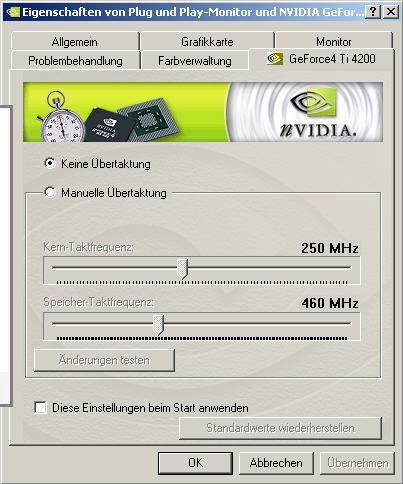Switch to the Monitor tab

(334, 42)
